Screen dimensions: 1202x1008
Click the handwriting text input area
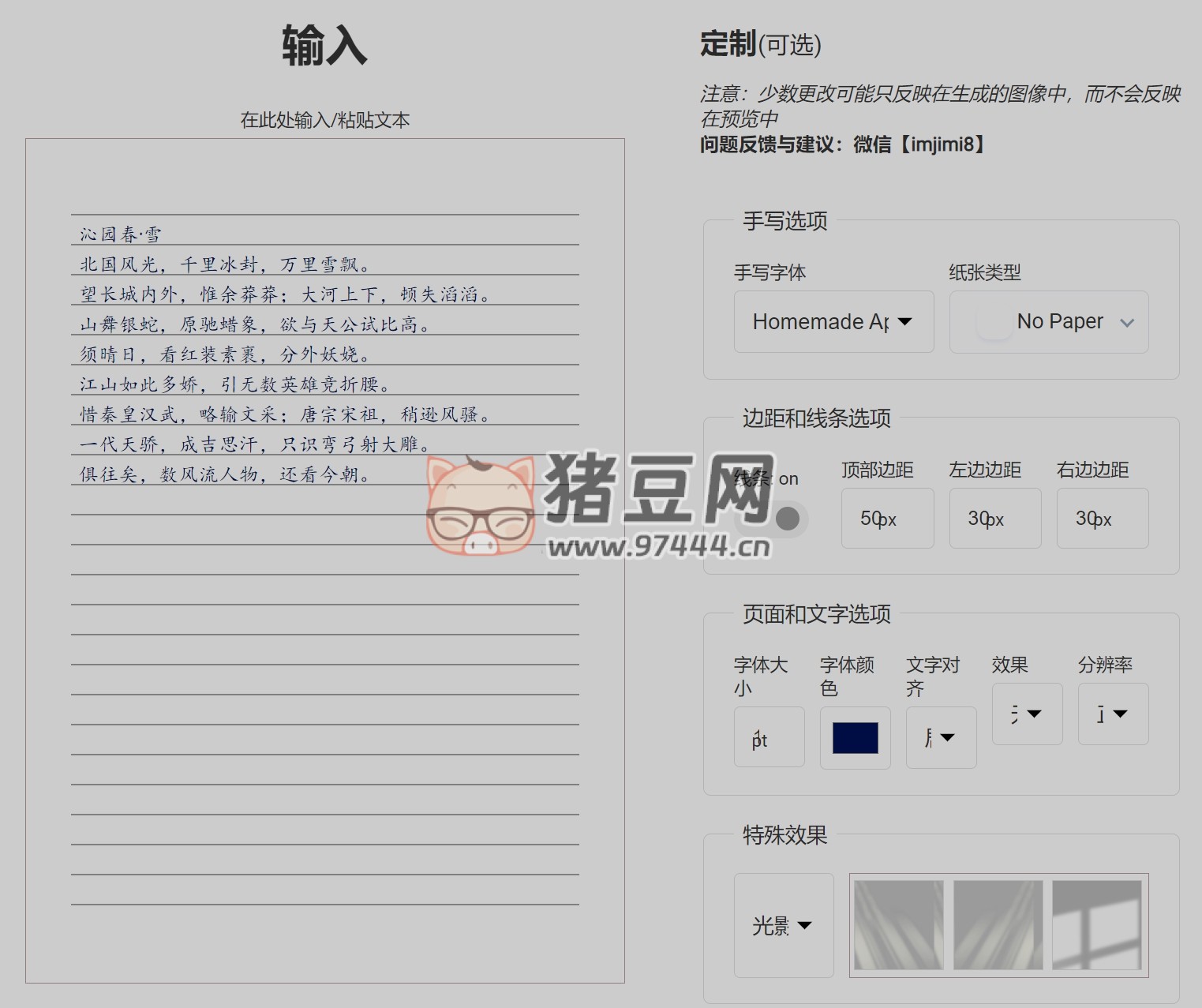point(324,553)
